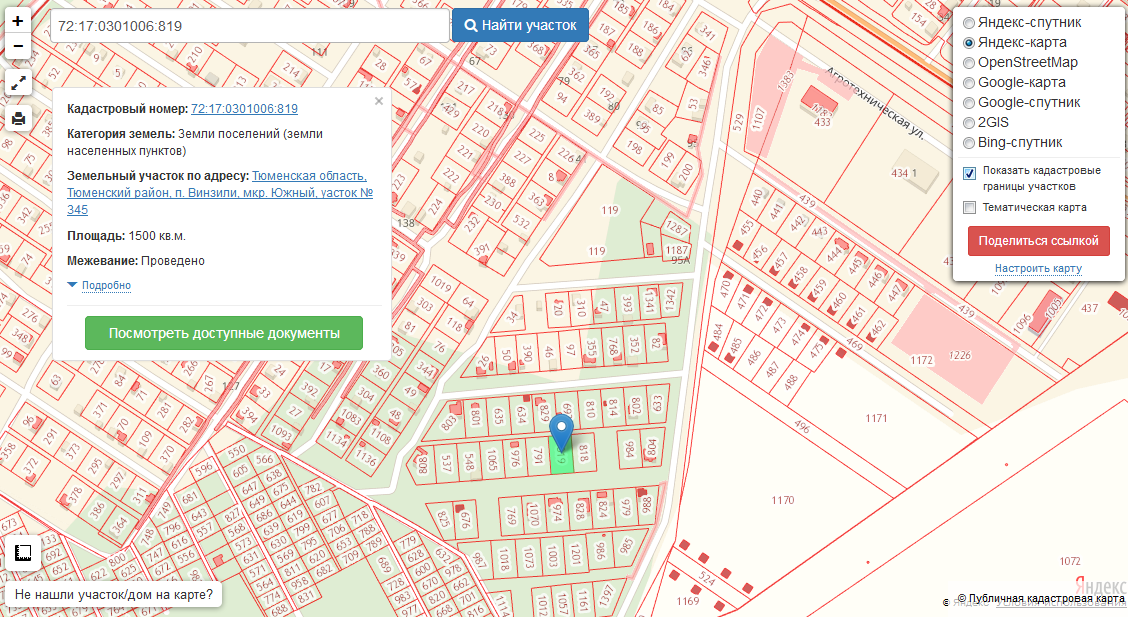Click Не нашли участок/дом на карте?
The height and width of the screenshot is (619, 1128).
pyautogui.click(x=114, y=595)
